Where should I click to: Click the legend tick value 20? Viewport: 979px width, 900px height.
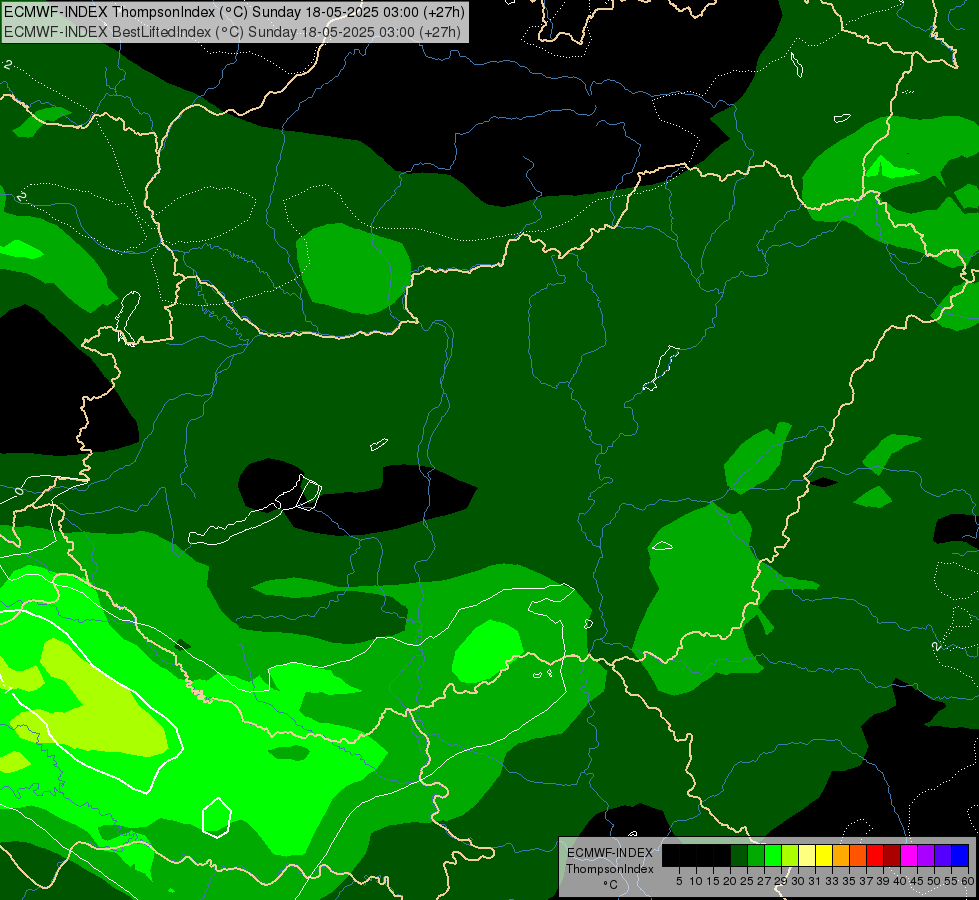[x=730, y=881]
